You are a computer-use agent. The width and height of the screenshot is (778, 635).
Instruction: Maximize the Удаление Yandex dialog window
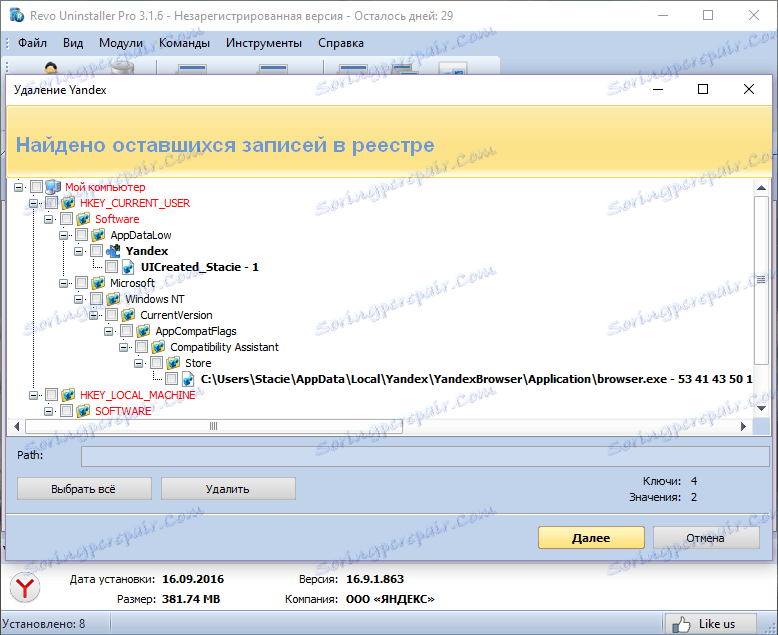point(703,89)
